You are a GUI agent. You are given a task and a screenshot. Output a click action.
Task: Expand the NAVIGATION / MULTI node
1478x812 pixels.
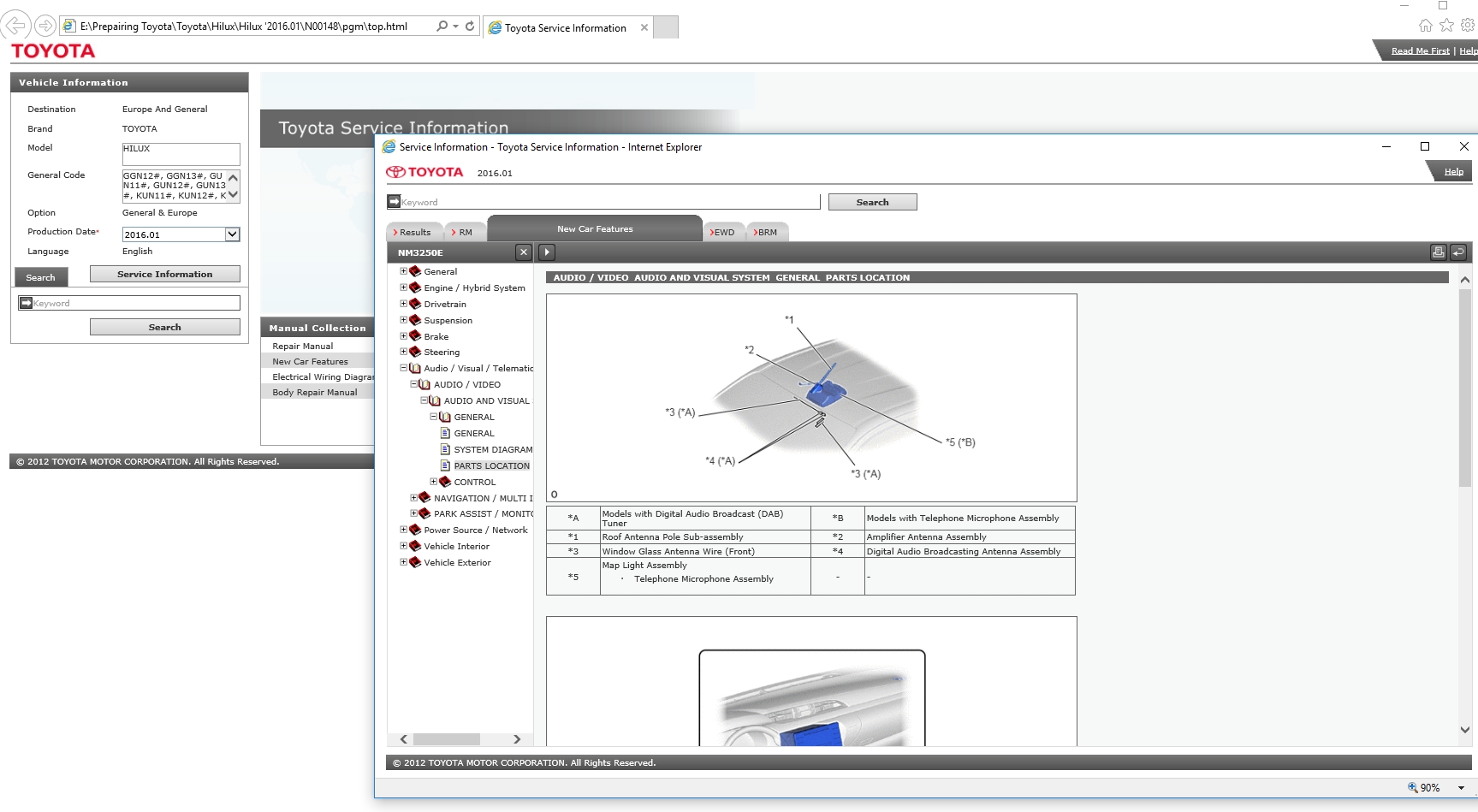413,498
